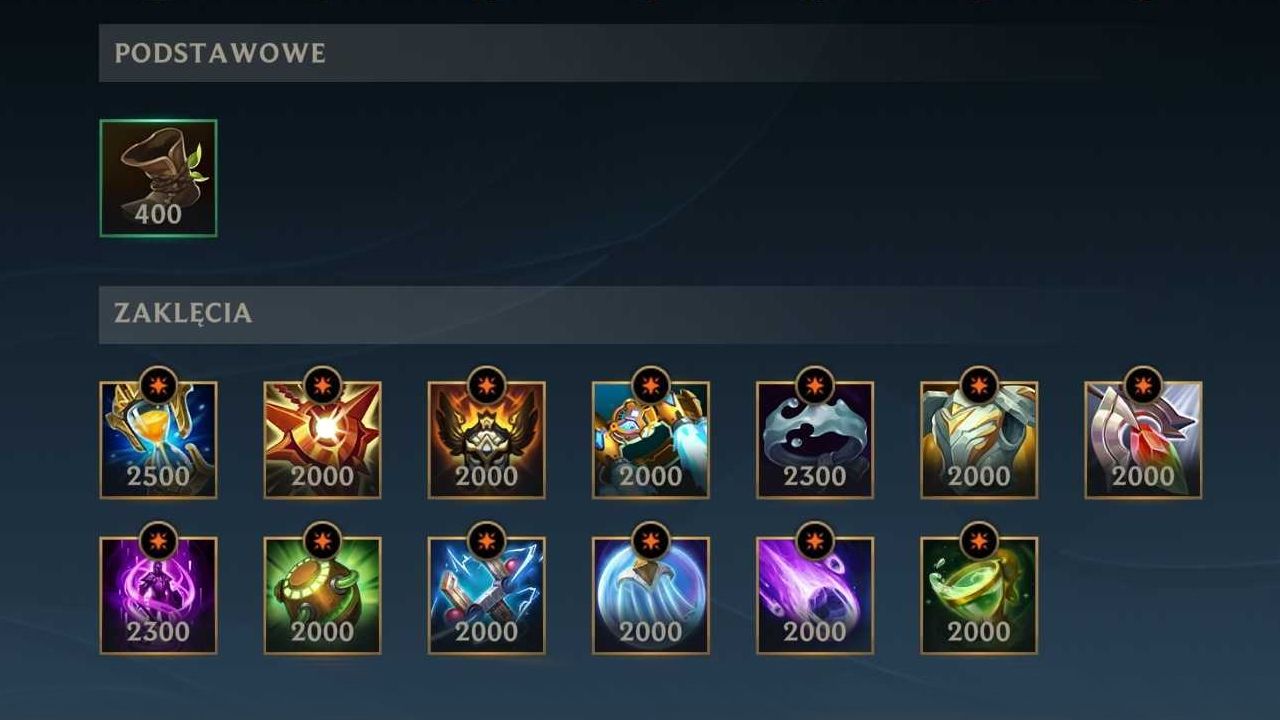The image size is (1280, 720).
Task: Tap the star badge above the hourglass enchant
Action: (158, 385)
